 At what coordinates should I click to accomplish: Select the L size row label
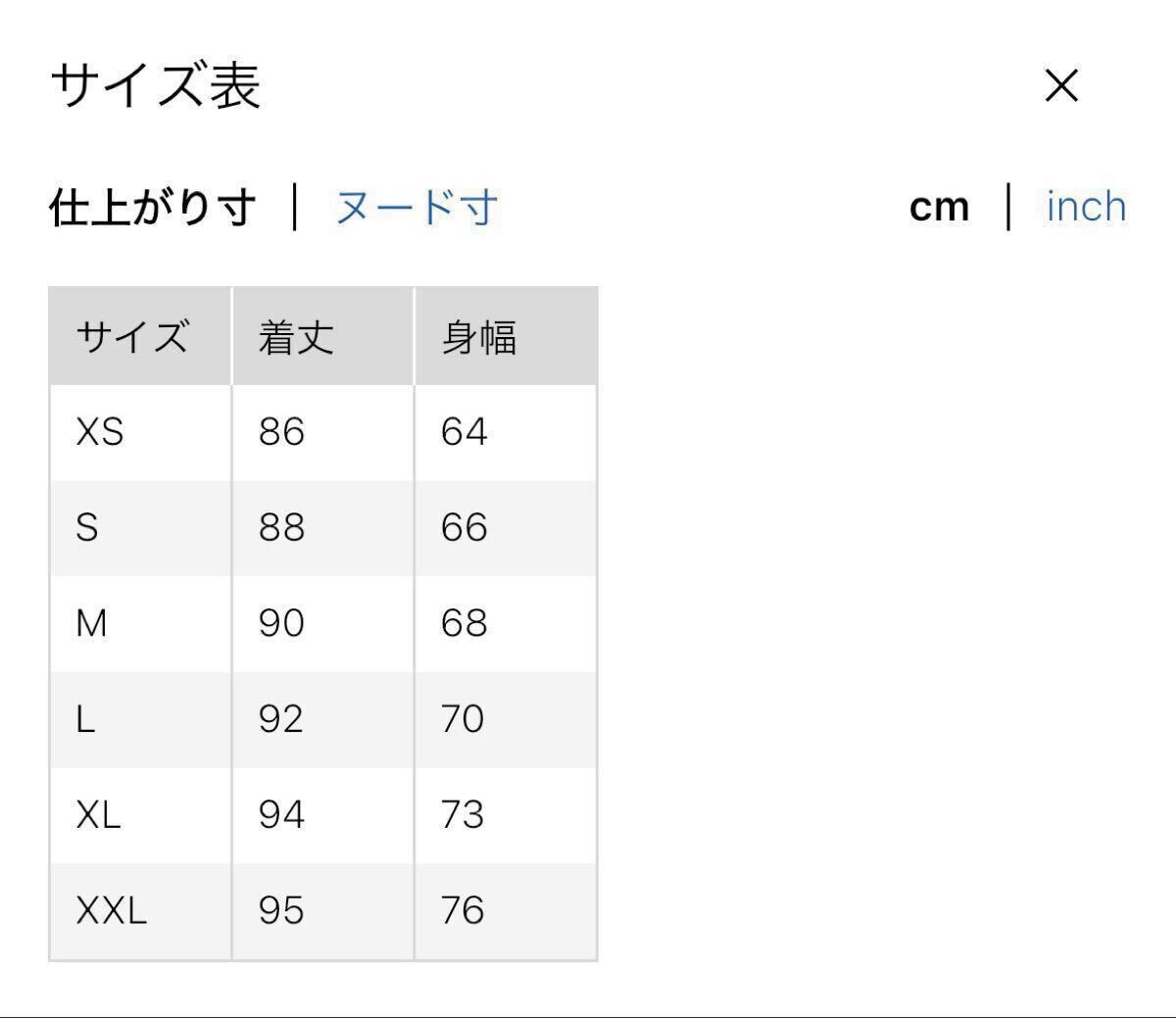point(85,719)
